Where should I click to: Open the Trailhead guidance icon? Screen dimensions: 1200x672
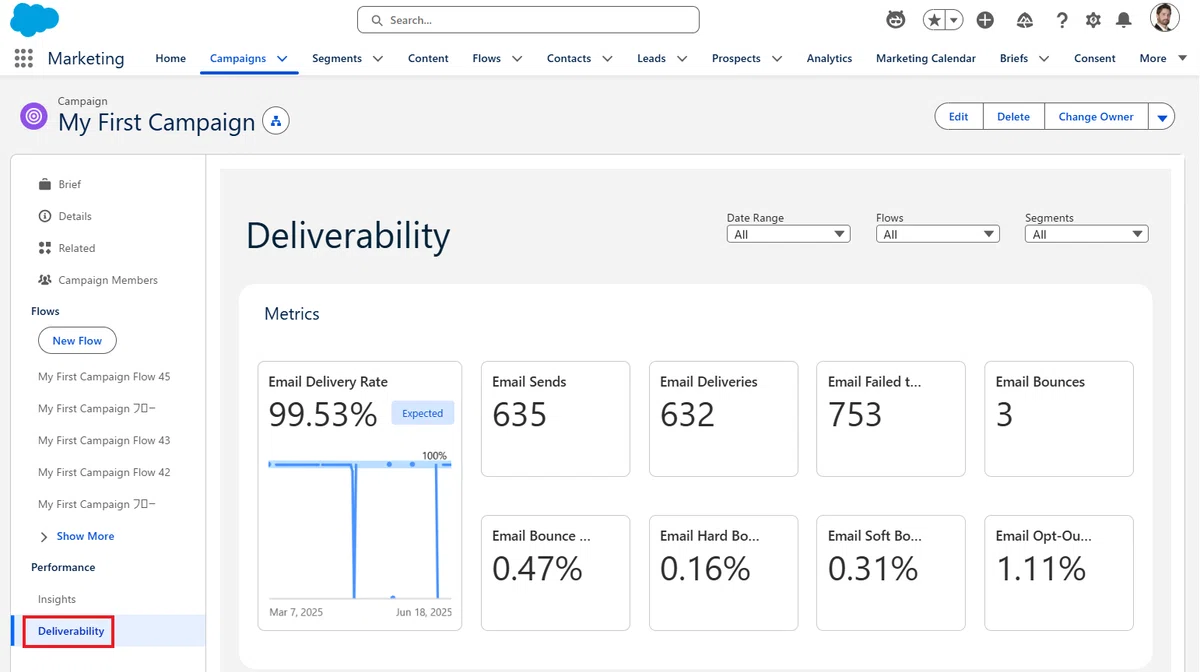click(x=1025, y=20)
